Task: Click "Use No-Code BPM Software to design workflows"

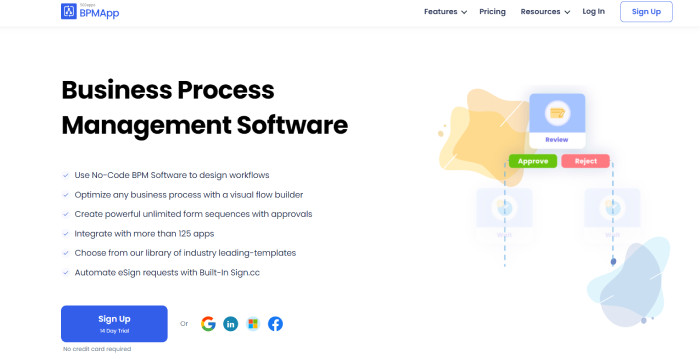Action: click(x=172, y=175)
